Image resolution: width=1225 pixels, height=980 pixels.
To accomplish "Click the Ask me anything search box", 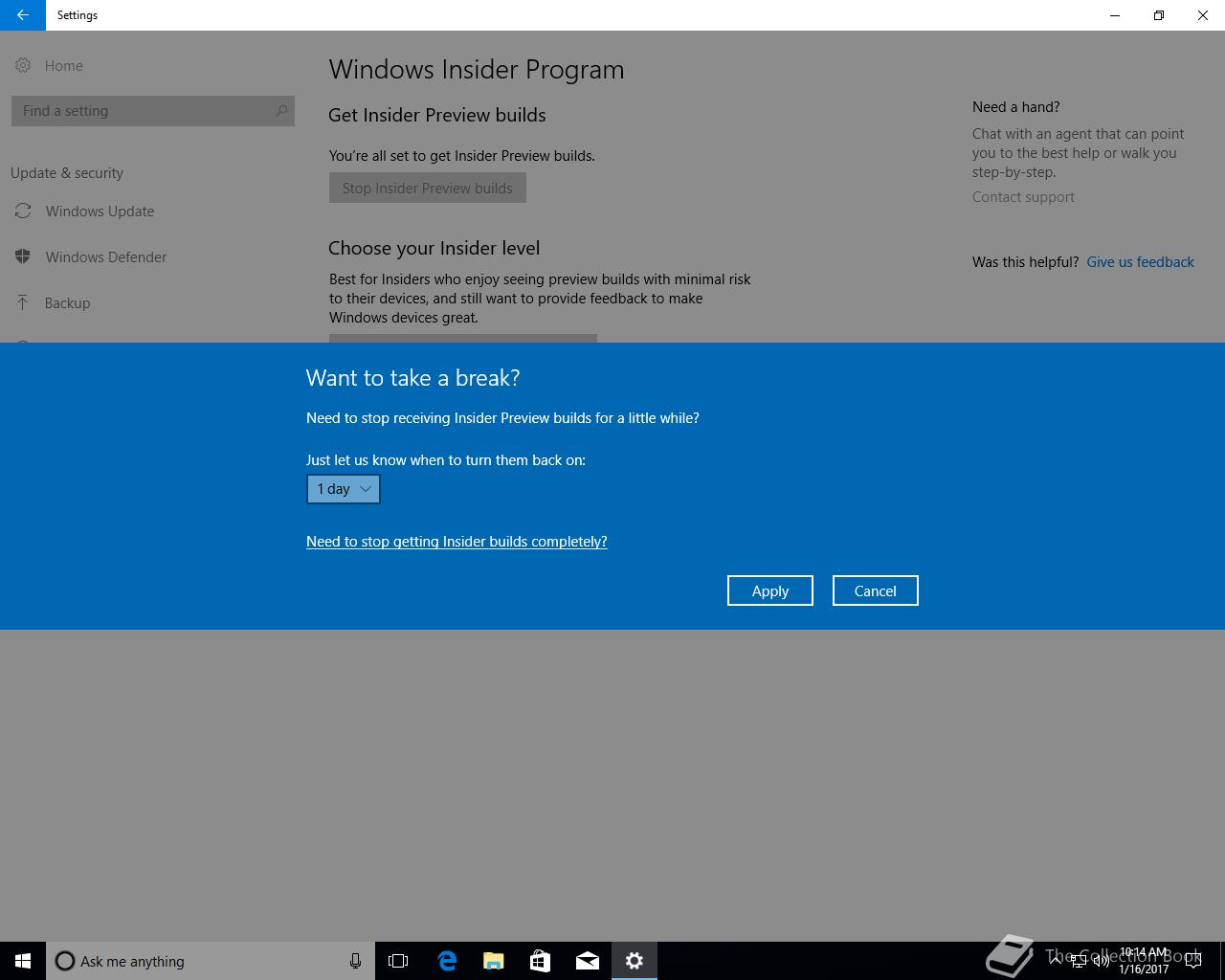I will coord(211,961).
